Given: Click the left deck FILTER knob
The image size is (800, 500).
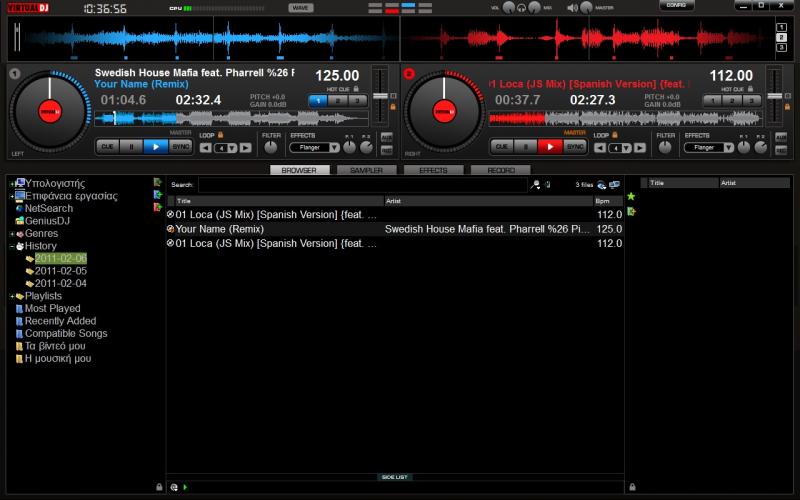Looking at the screenshot, I should (x=270, y=147).
